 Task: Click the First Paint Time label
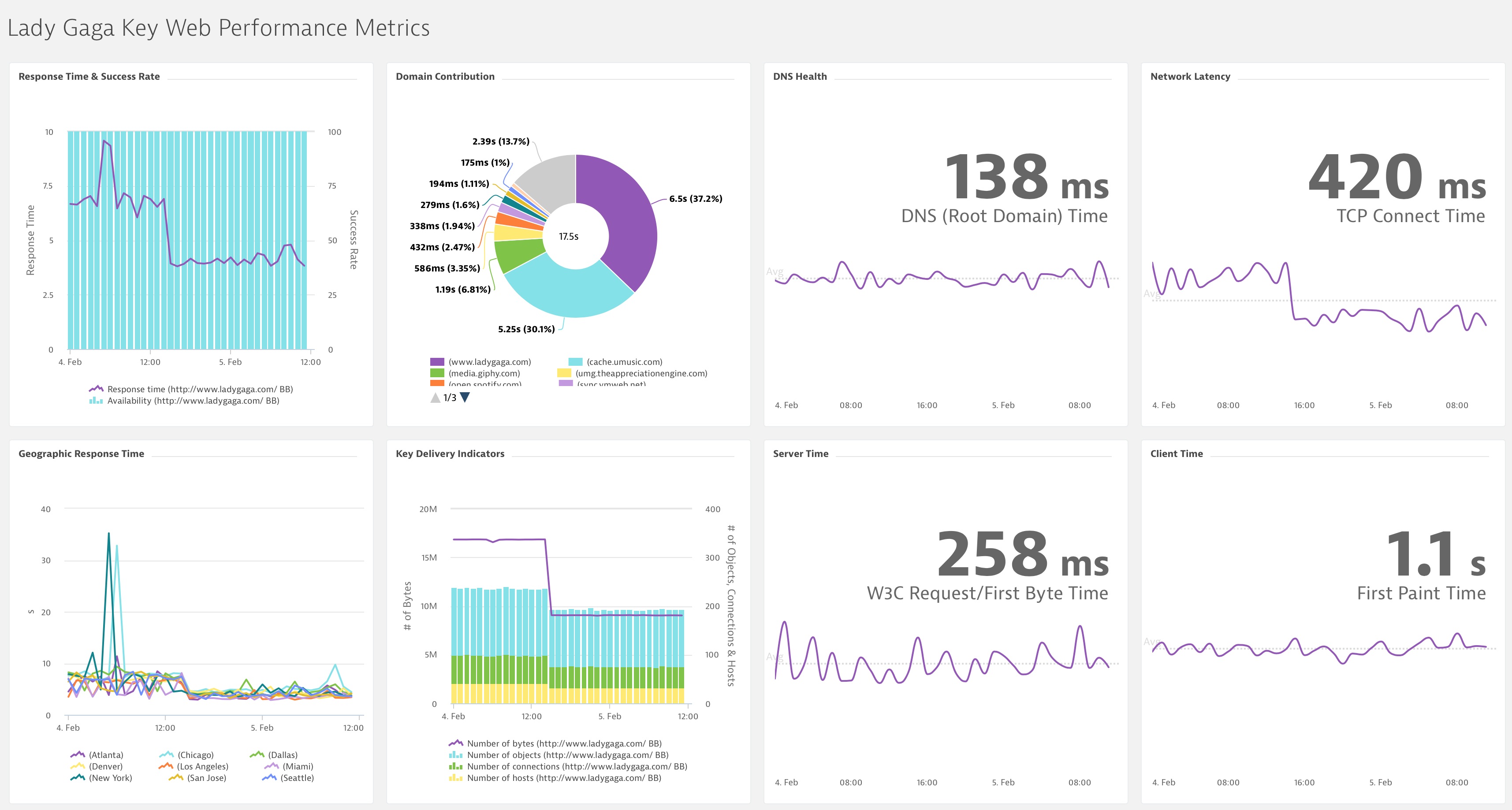[1421, 594]
